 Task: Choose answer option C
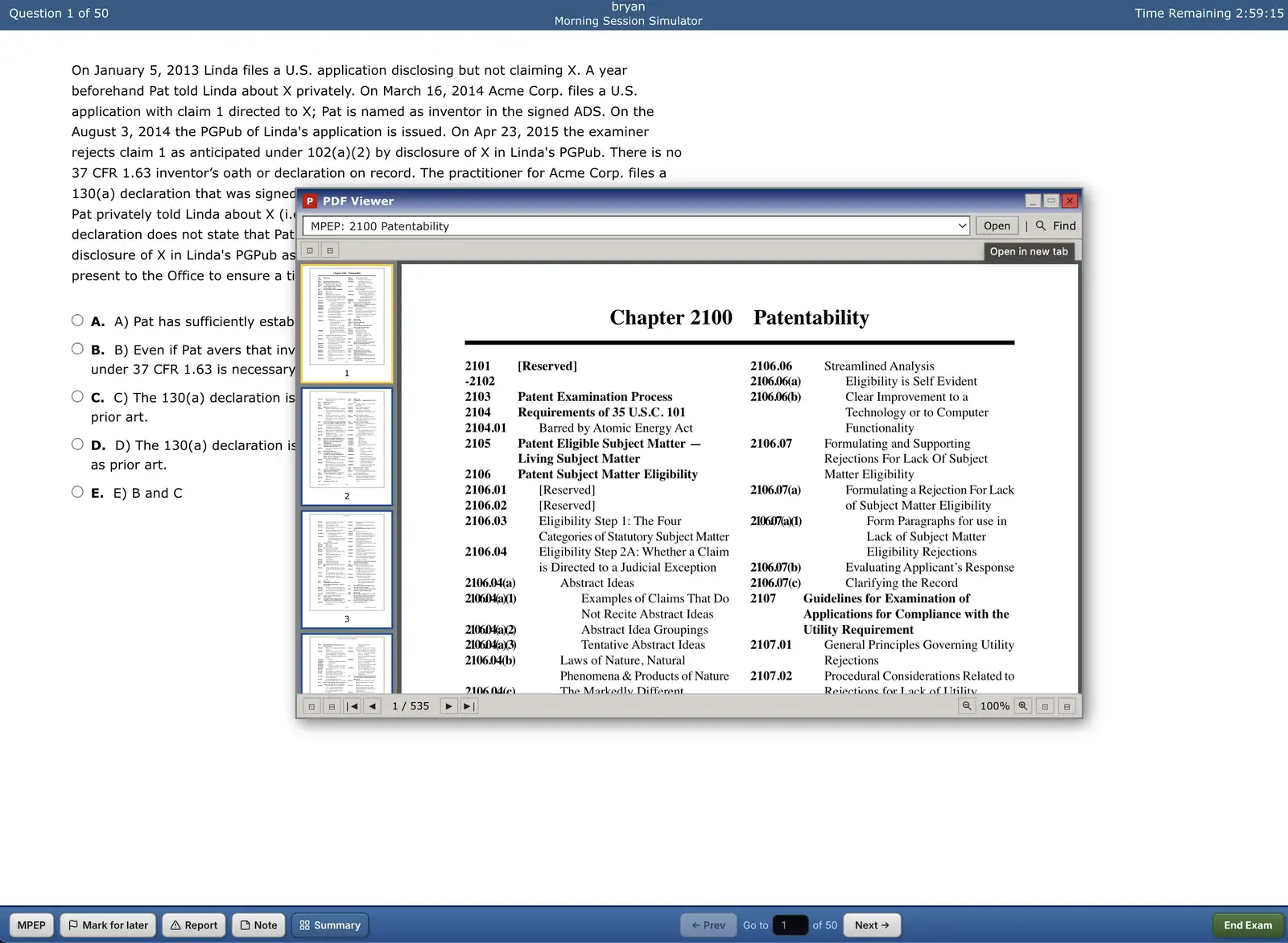pyautogui.click(x=77, y=396)
